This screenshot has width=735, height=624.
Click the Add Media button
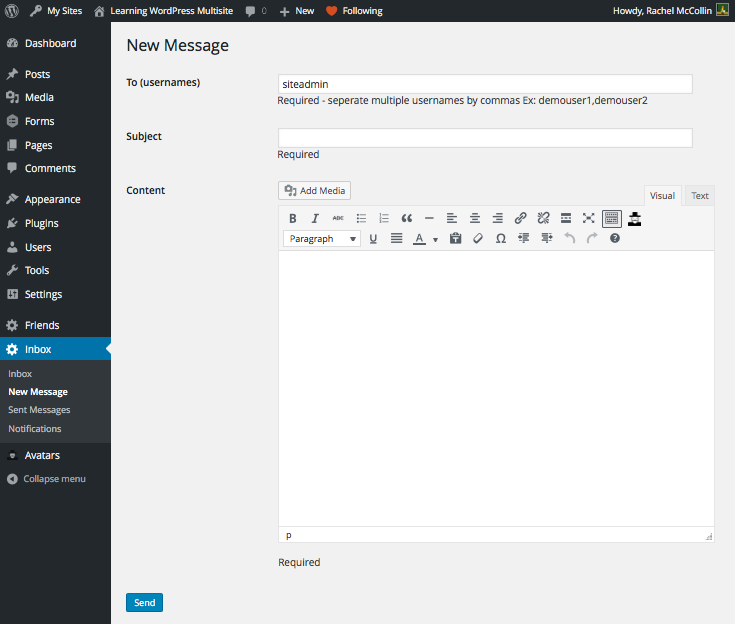point(315,190)
